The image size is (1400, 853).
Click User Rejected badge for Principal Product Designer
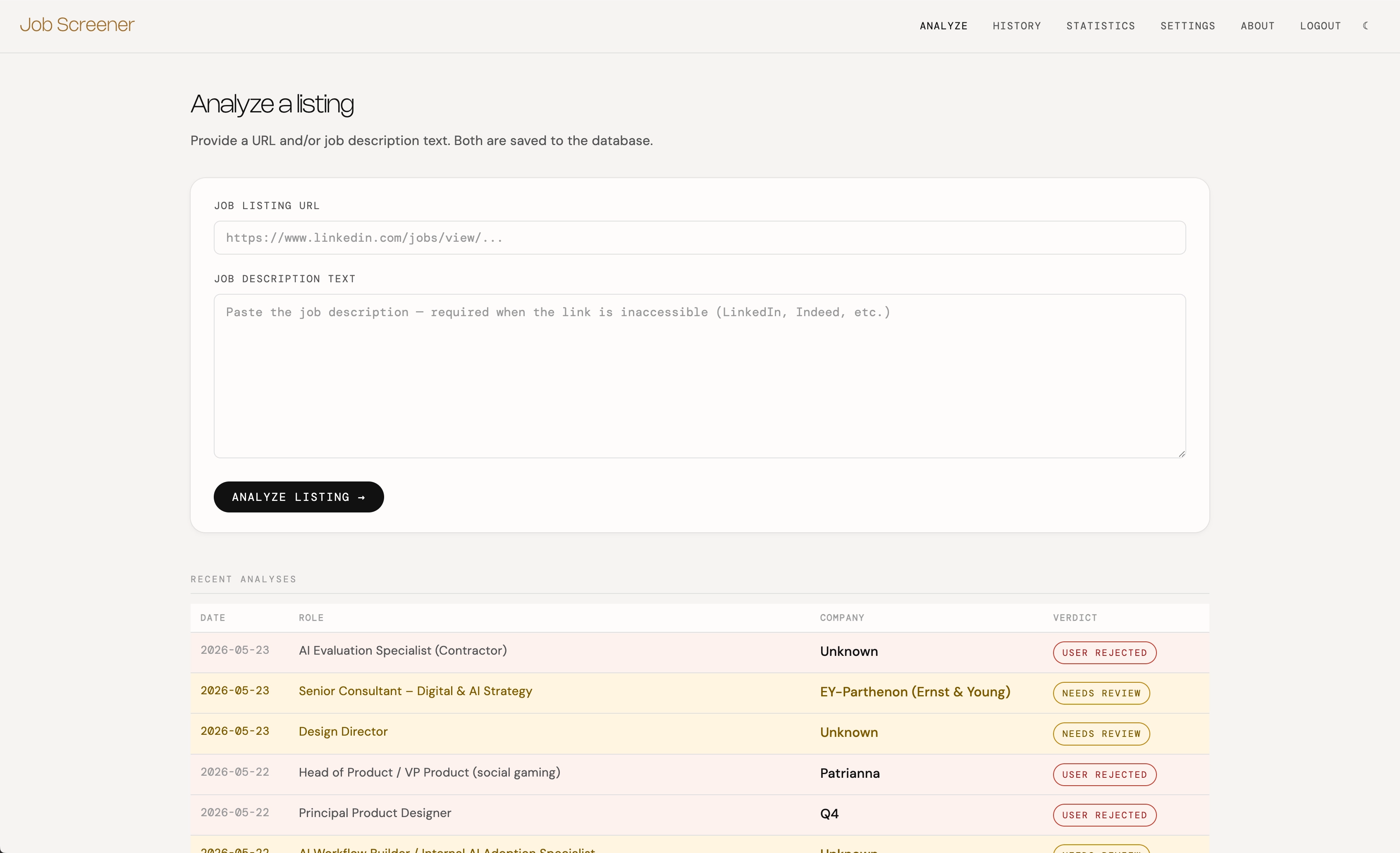pyautogui.click(x=1104, y=815)
